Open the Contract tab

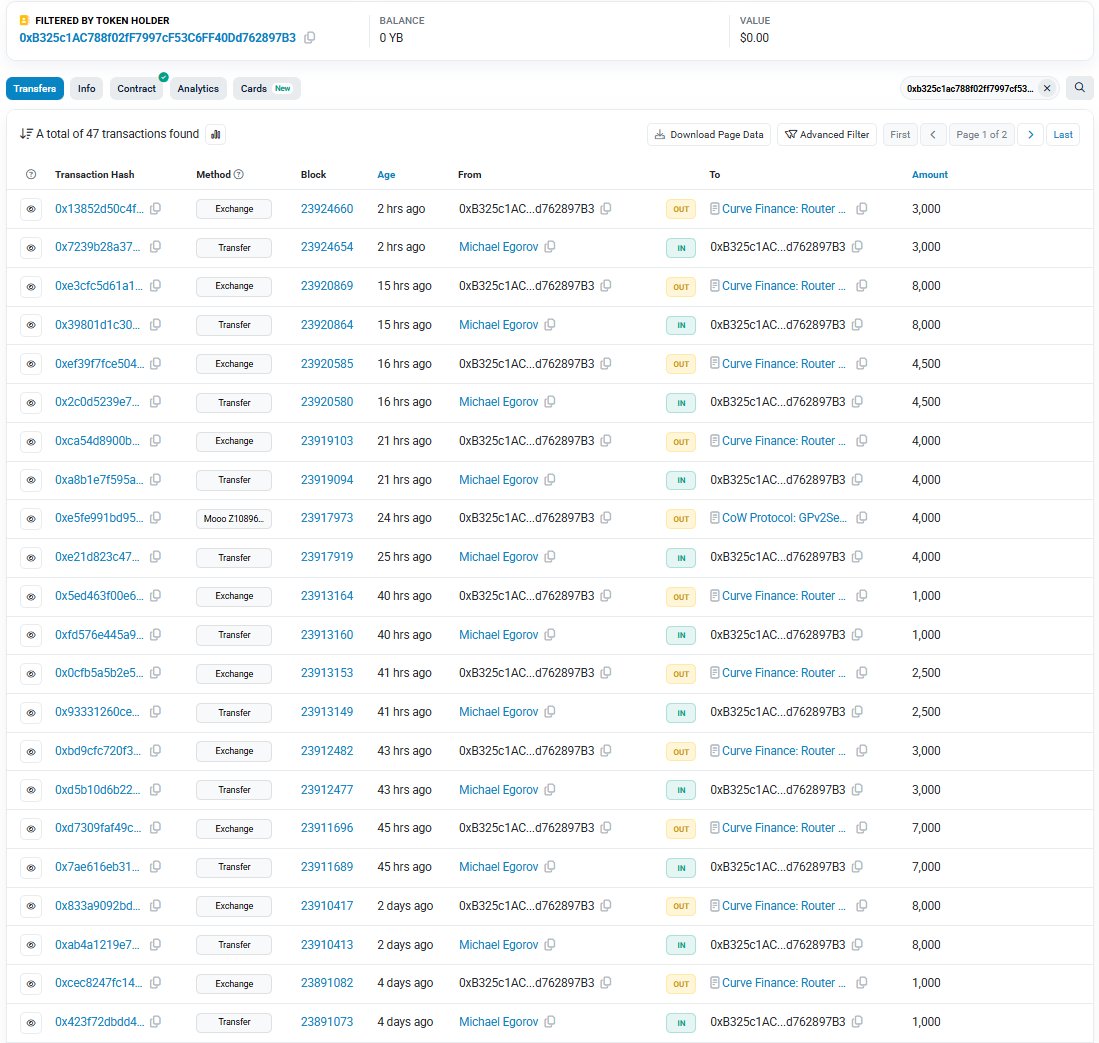(x=137, y=88)
